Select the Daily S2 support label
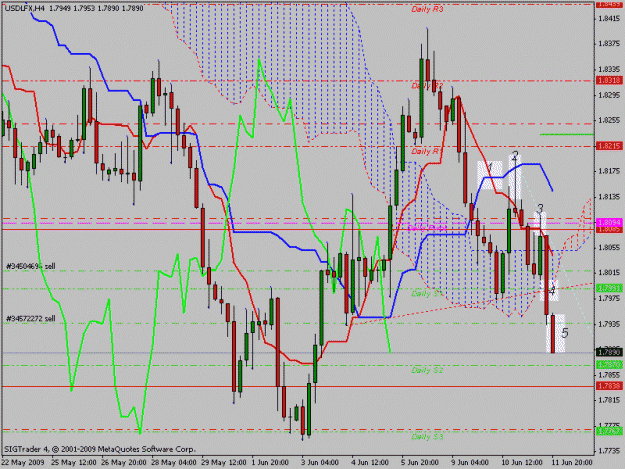 pos(427,371)
